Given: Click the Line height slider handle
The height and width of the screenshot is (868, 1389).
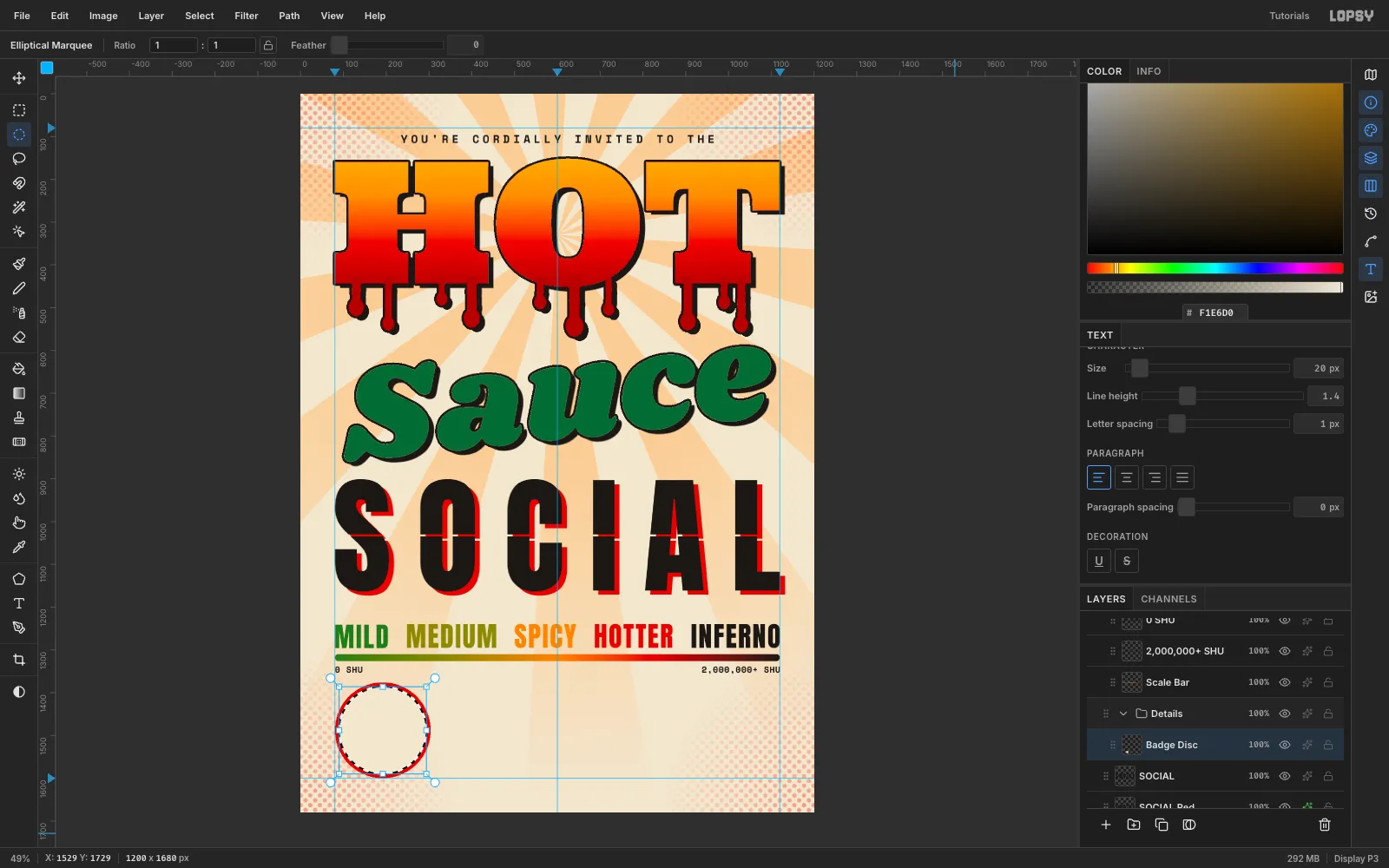Looking at the screenshot, I should coord(1188,396).
